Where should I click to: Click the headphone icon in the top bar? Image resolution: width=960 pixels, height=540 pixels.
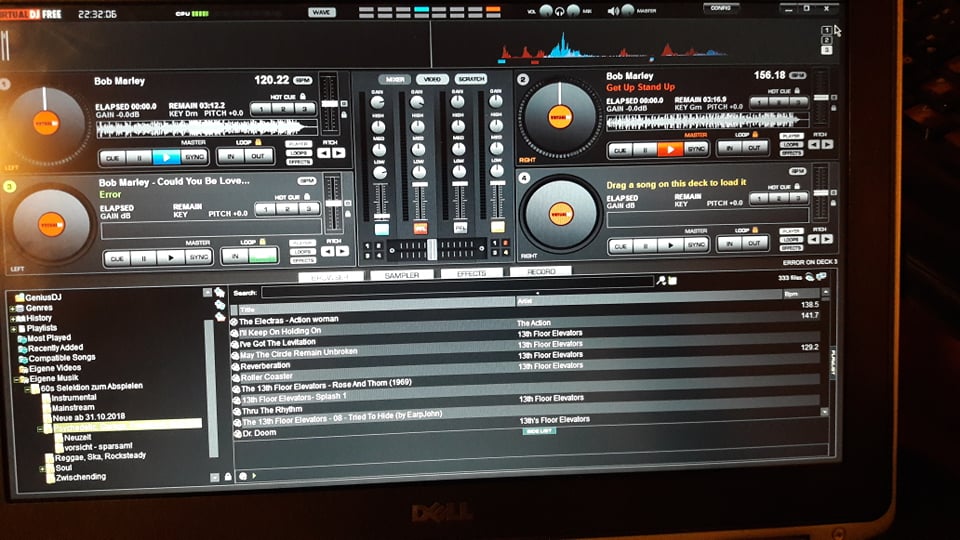tap(559, 11)
